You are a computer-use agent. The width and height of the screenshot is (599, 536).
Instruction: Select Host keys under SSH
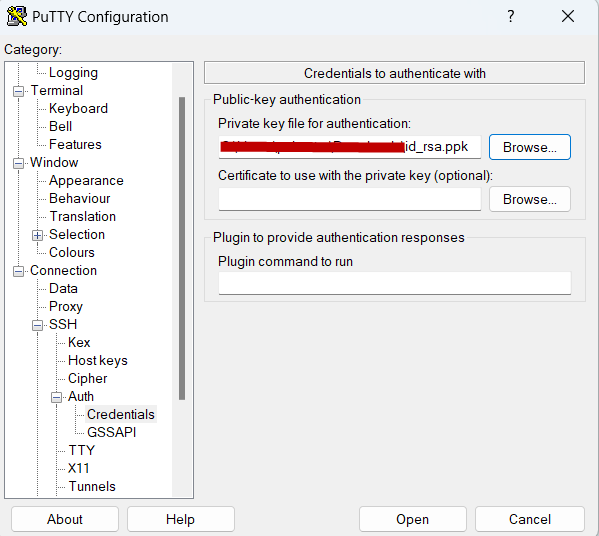click(98, 360)
